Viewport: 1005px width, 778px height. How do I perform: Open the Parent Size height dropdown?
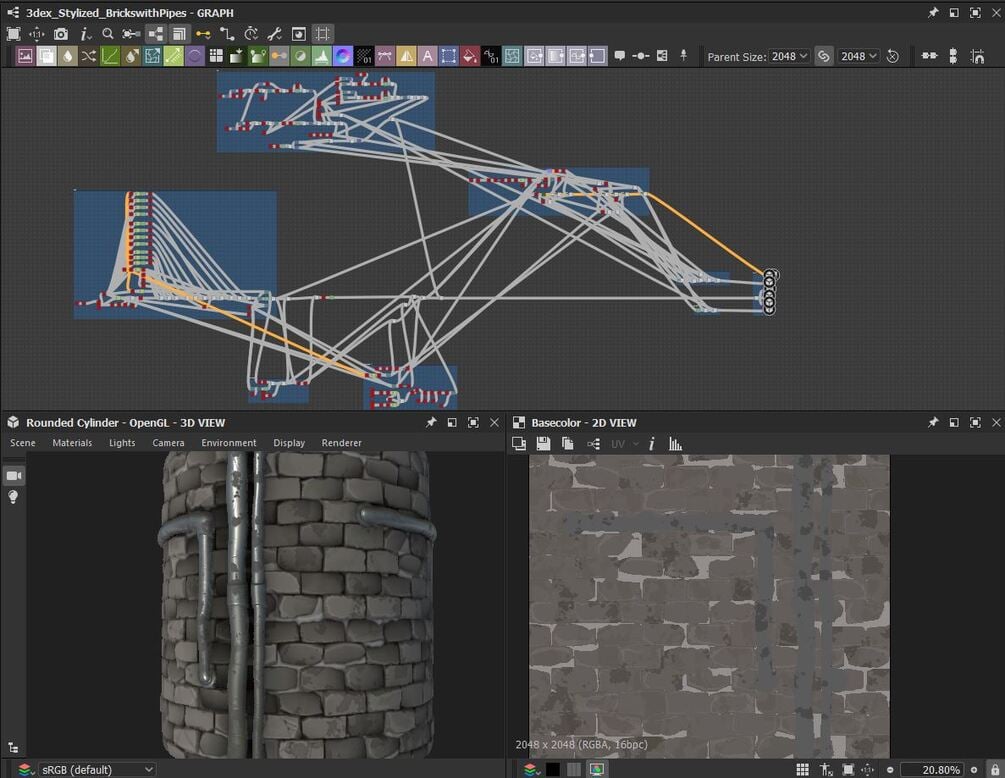point(859,56)
